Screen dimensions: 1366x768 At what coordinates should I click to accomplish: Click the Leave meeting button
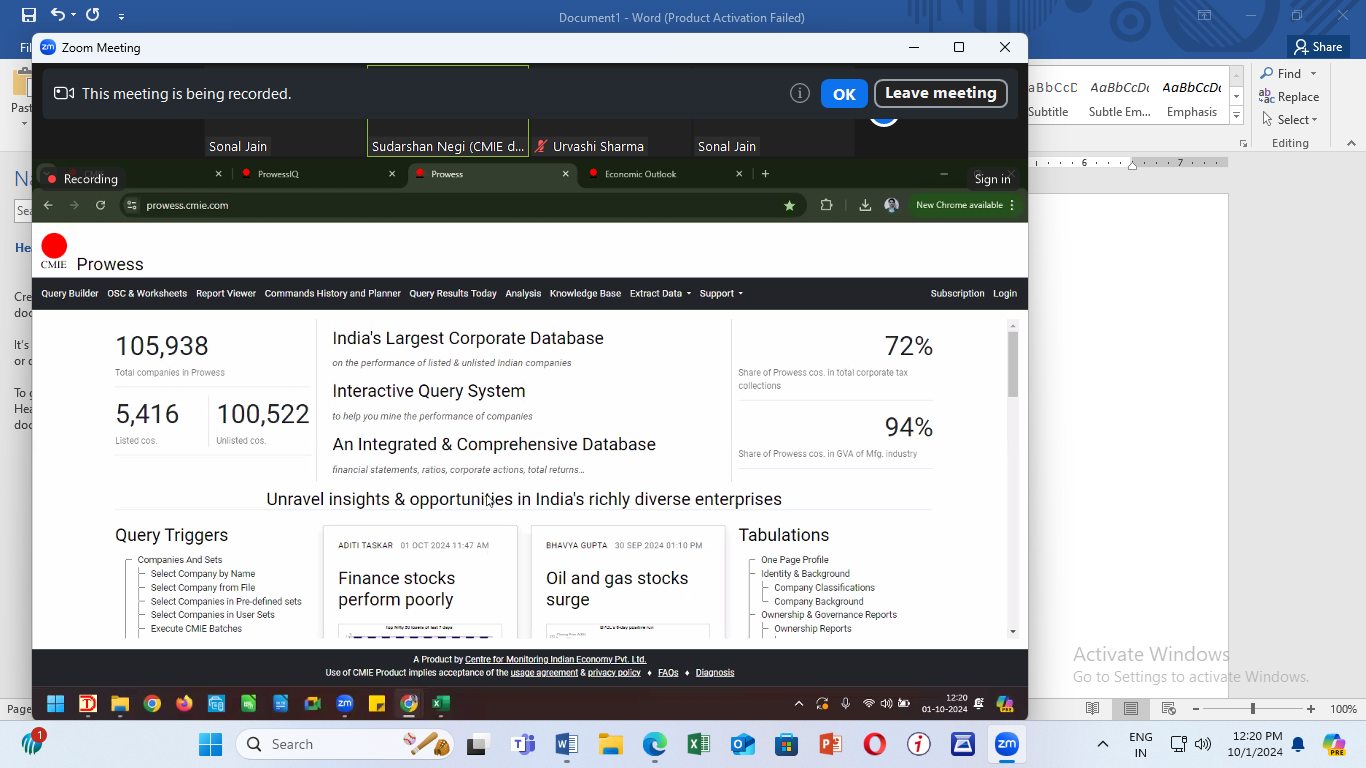click(940, 93)
